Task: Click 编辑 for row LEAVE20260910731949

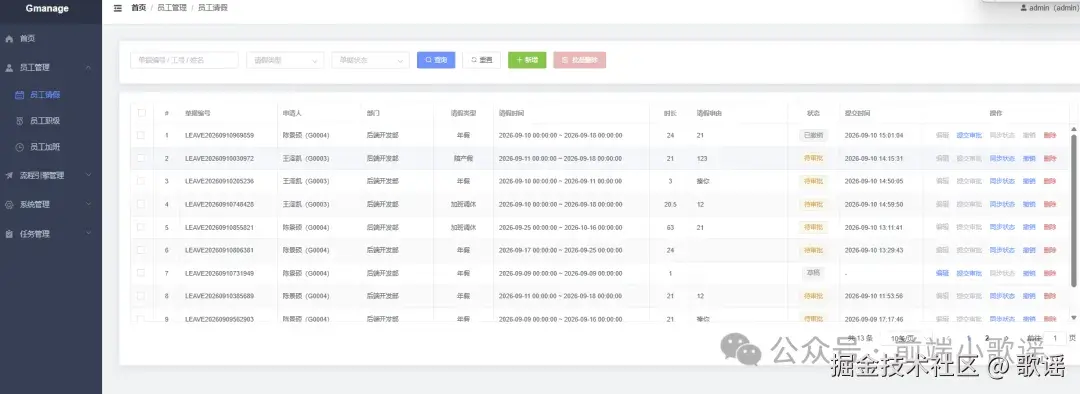Action: click(942, 273)
